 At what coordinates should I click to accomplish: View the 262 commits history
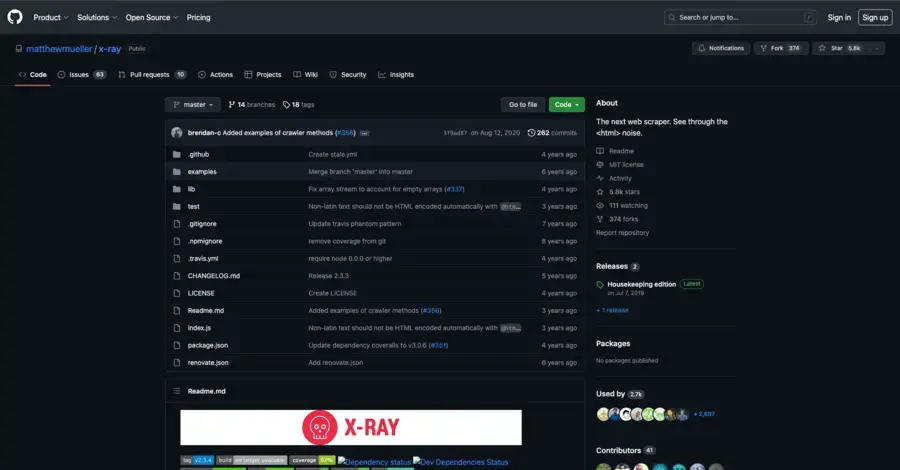[552, 133]
